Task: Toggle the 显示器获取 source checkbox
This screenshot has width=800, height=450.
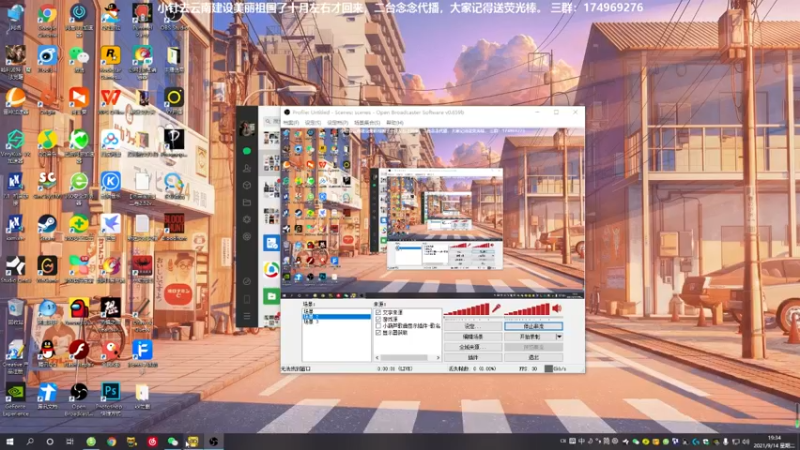Action: 378,333
